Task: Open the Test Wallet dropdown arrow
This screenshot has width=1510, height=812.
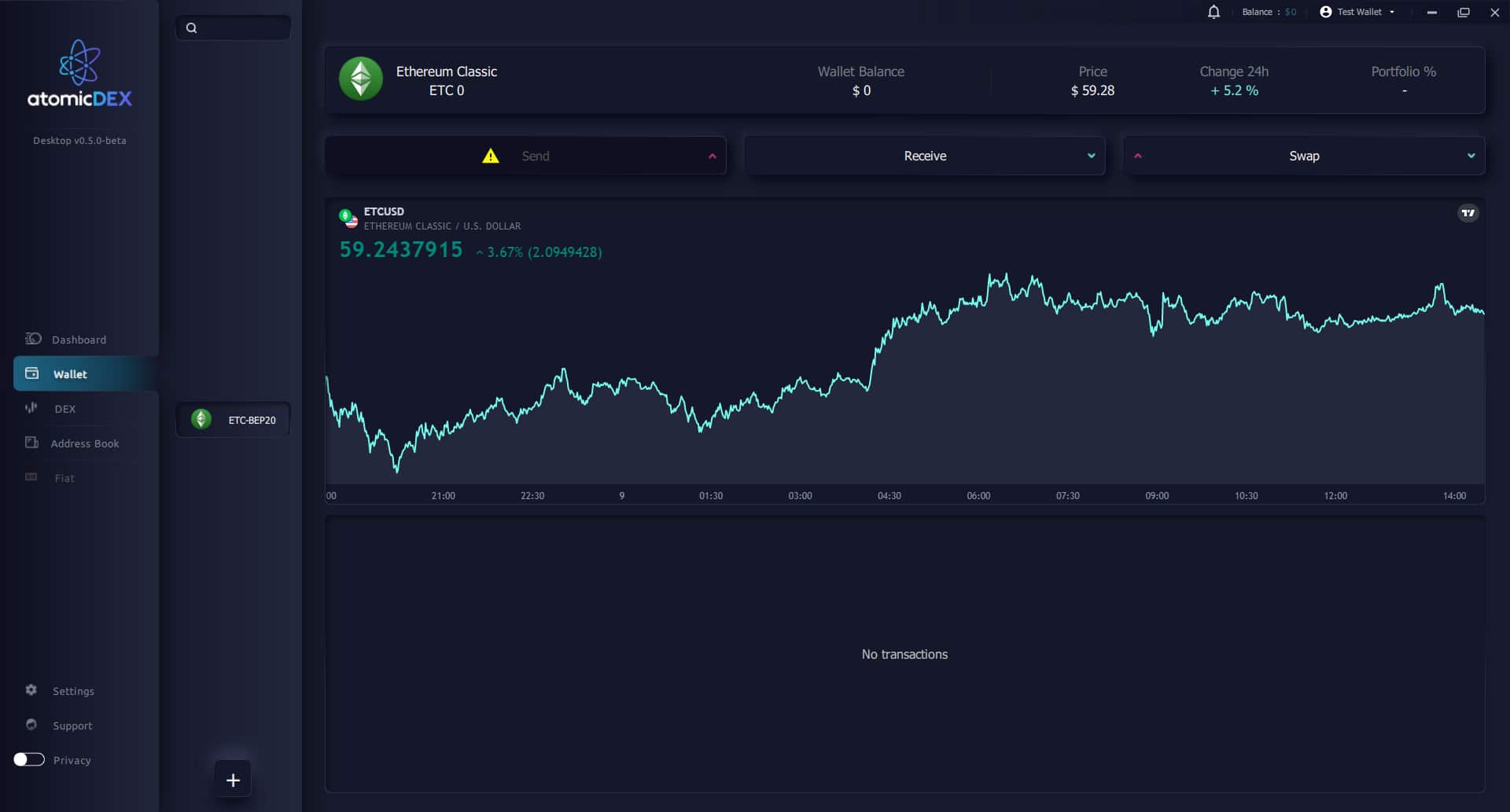Action: [1392, 12]
